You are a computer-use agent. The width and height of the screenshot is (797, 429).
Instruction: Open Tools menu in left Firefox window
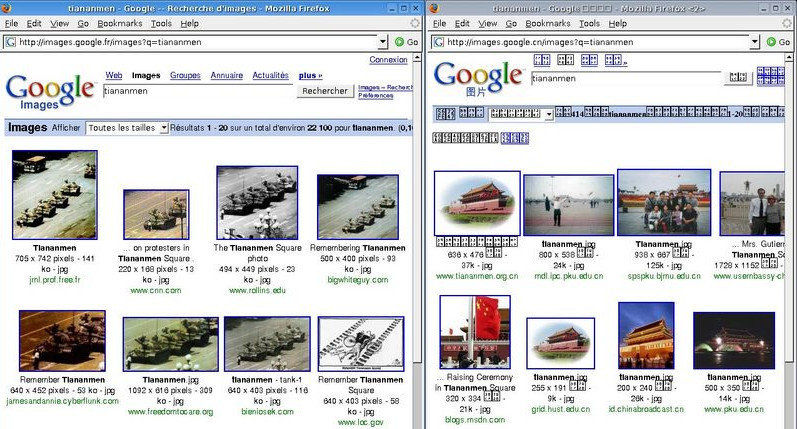pyautogui.click(x=161, y=23)
